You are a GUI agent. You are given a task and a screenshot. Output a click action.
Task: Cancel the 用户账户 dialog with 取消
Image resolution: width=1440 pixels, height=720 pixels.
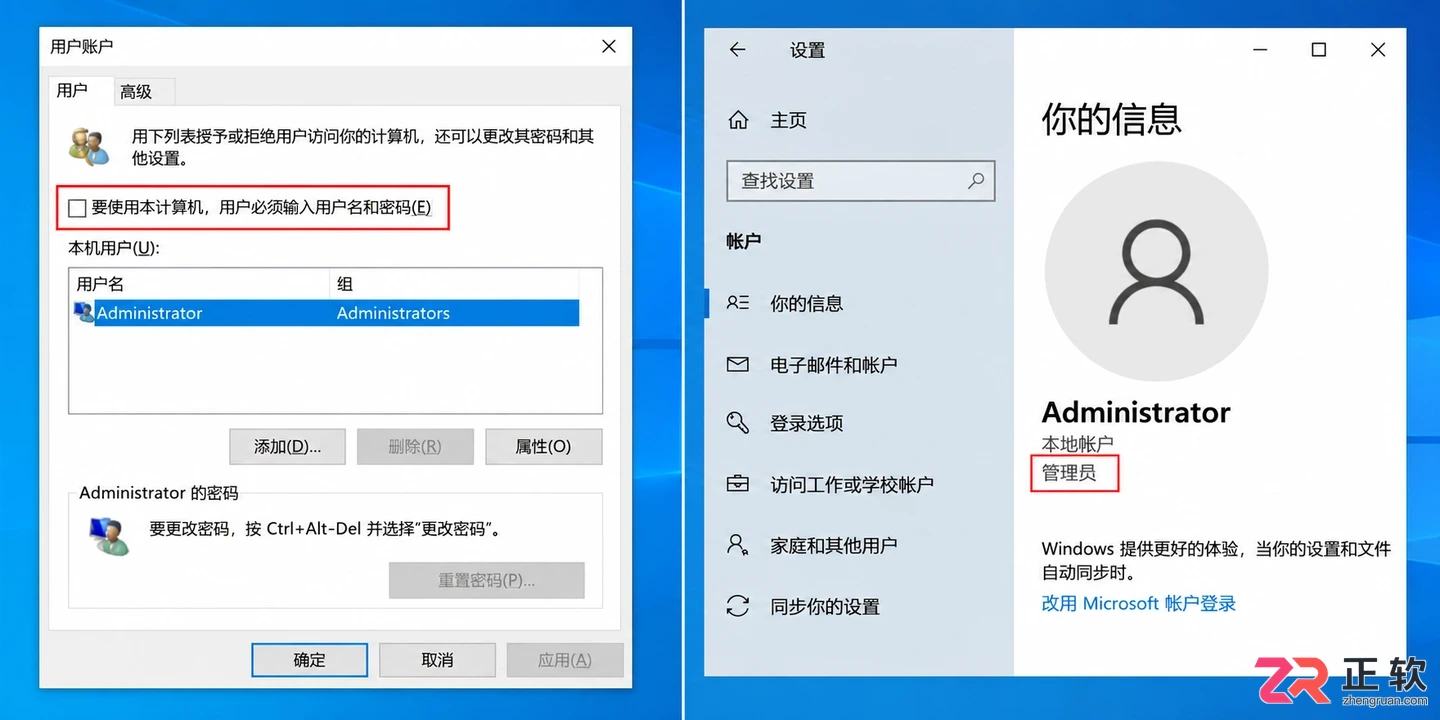pyautogui.click(x=438, y=660)
